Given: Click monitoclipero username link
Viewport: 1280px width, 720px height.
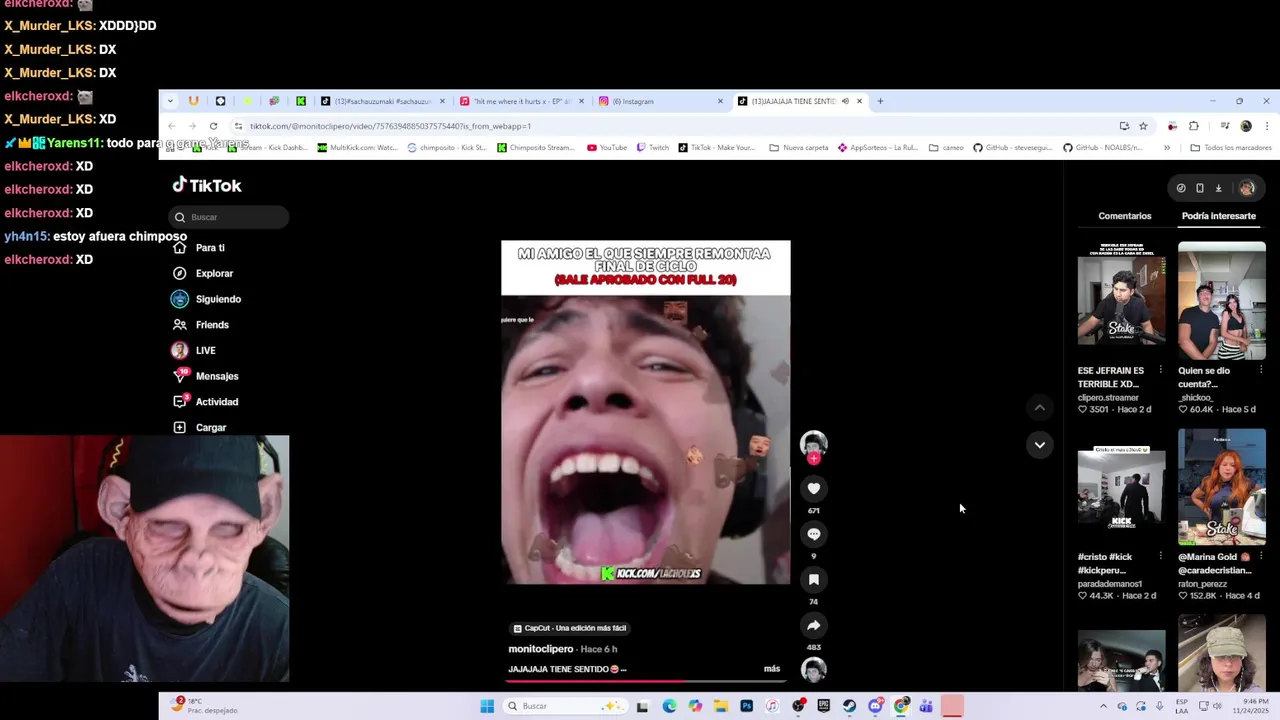Looking at the screenshot, I should (x=541, y=649).
